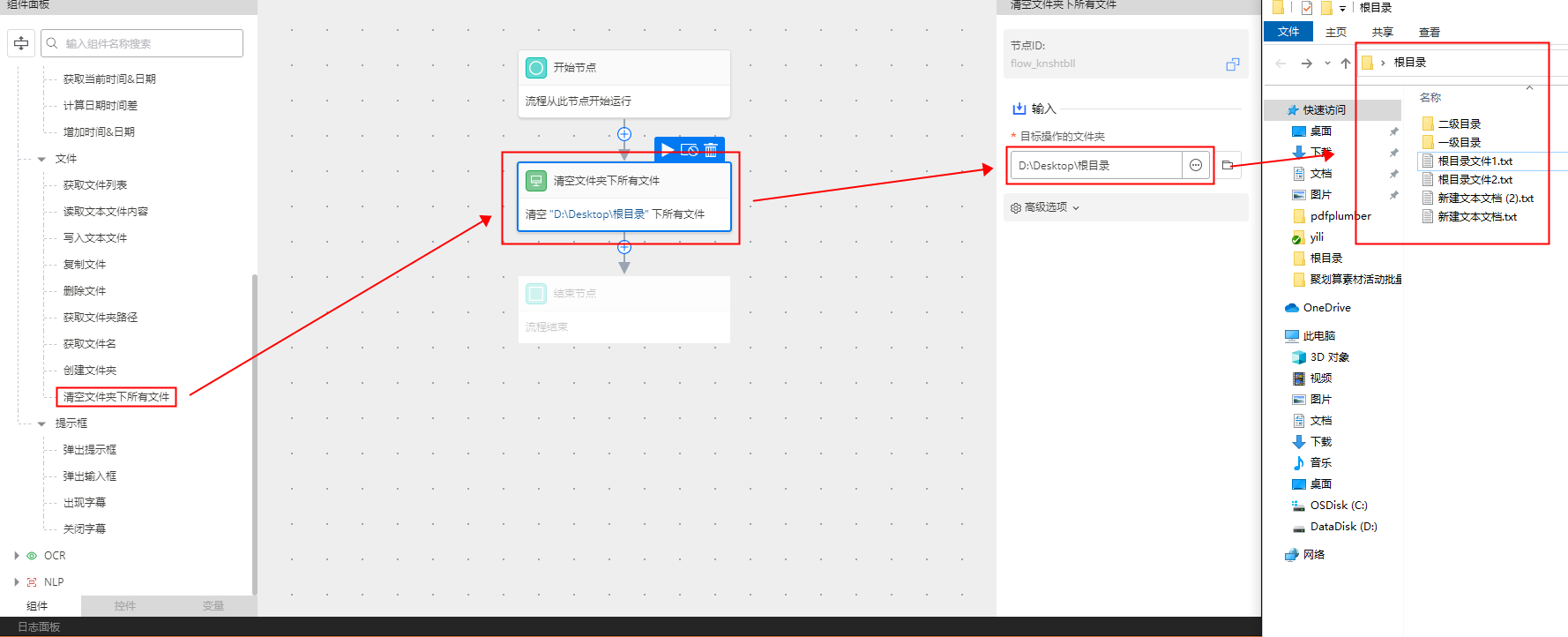The width and height of the screenshot is (1568, 637).
Task: Select 获取当前时间&日期 component
Action: tap(109, 79)
